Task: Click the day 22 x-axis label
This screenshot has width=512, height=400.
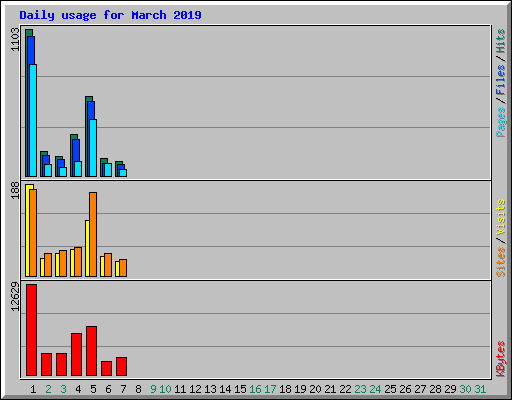Action: [345, 389]
